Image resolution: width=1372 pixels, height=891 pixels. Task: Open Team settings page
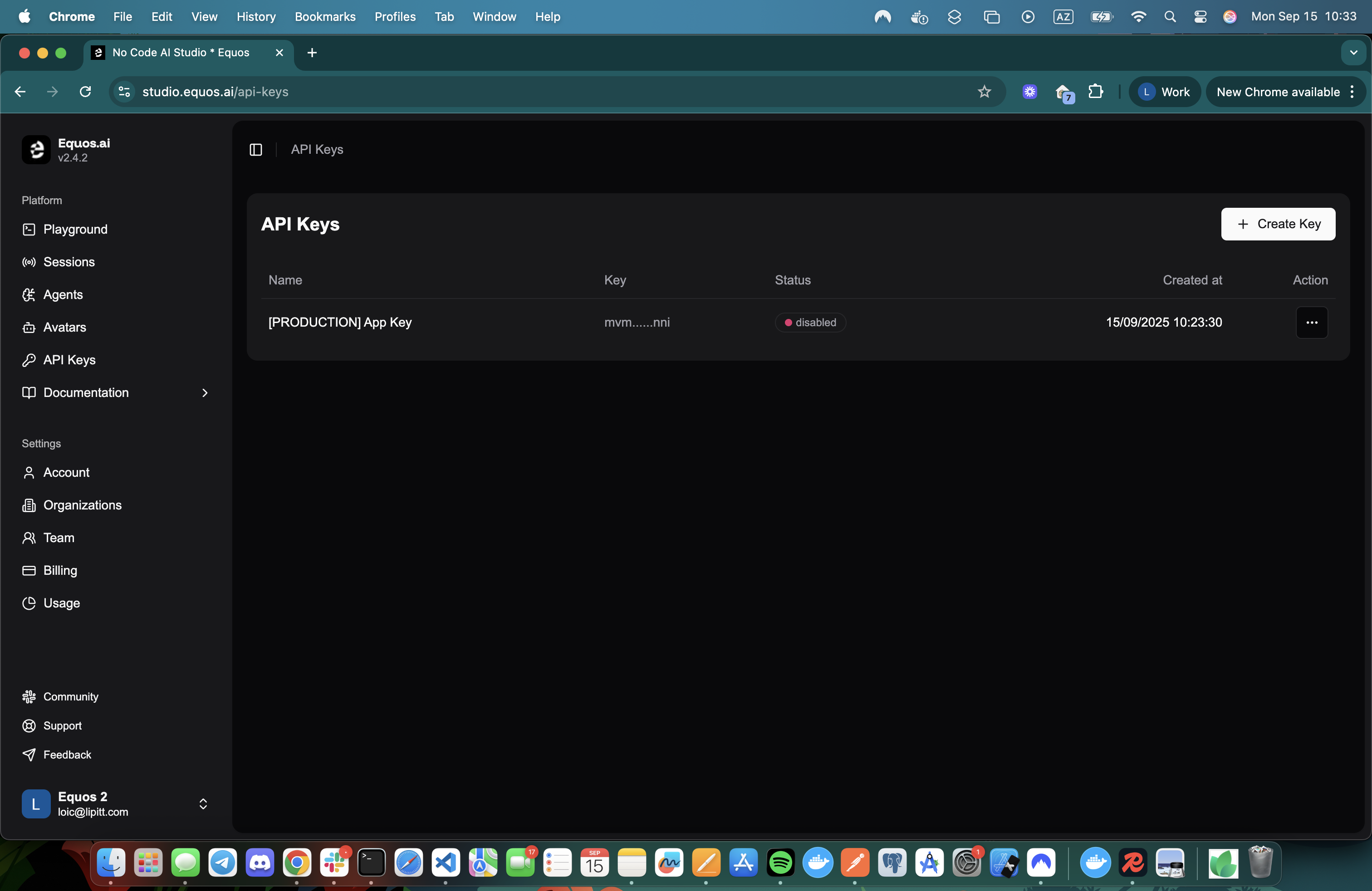(x=58, y=538)
